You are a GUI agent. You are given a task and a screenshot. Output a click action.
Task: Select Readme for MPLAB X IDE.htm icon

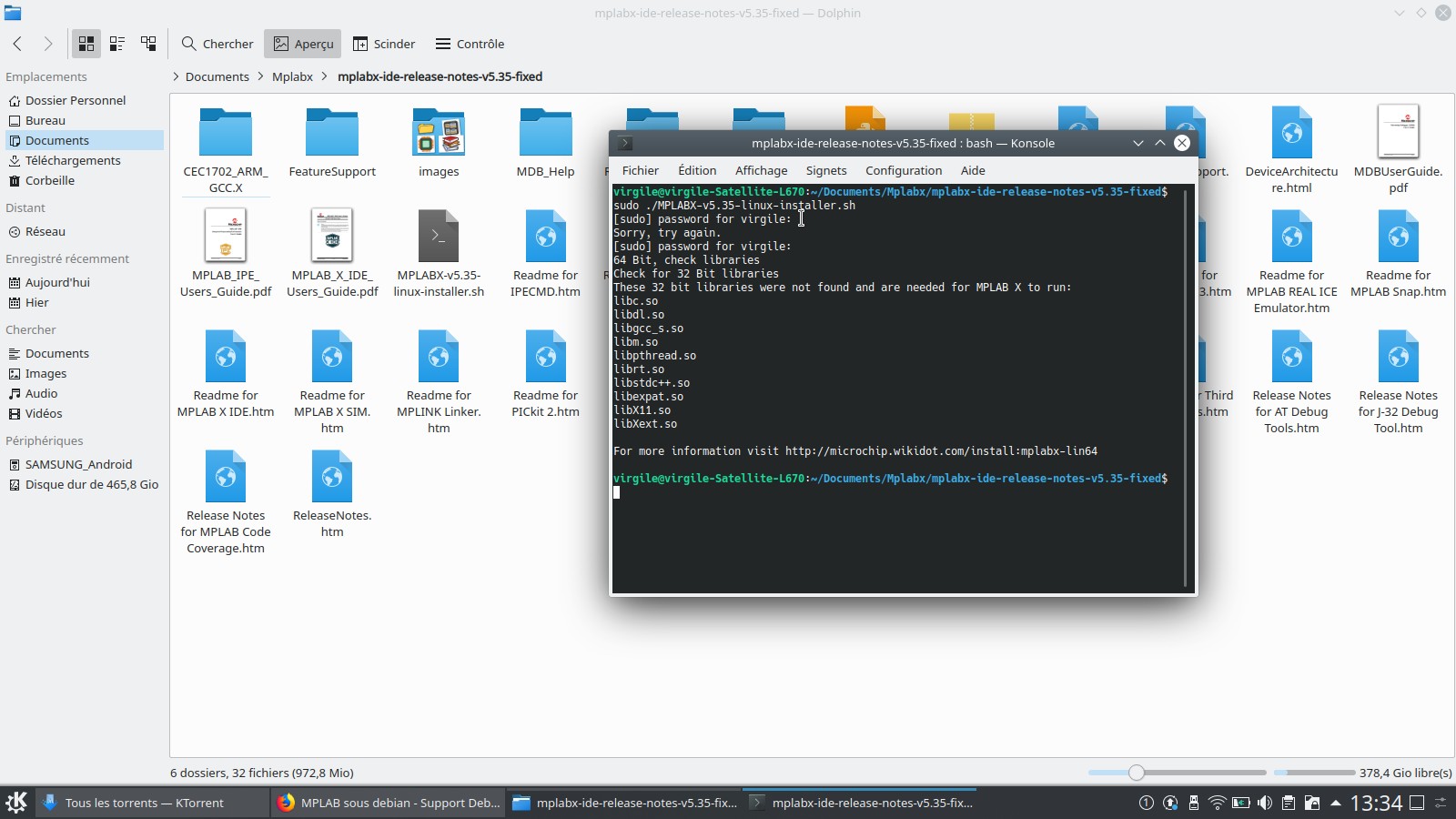pos(226,356)
